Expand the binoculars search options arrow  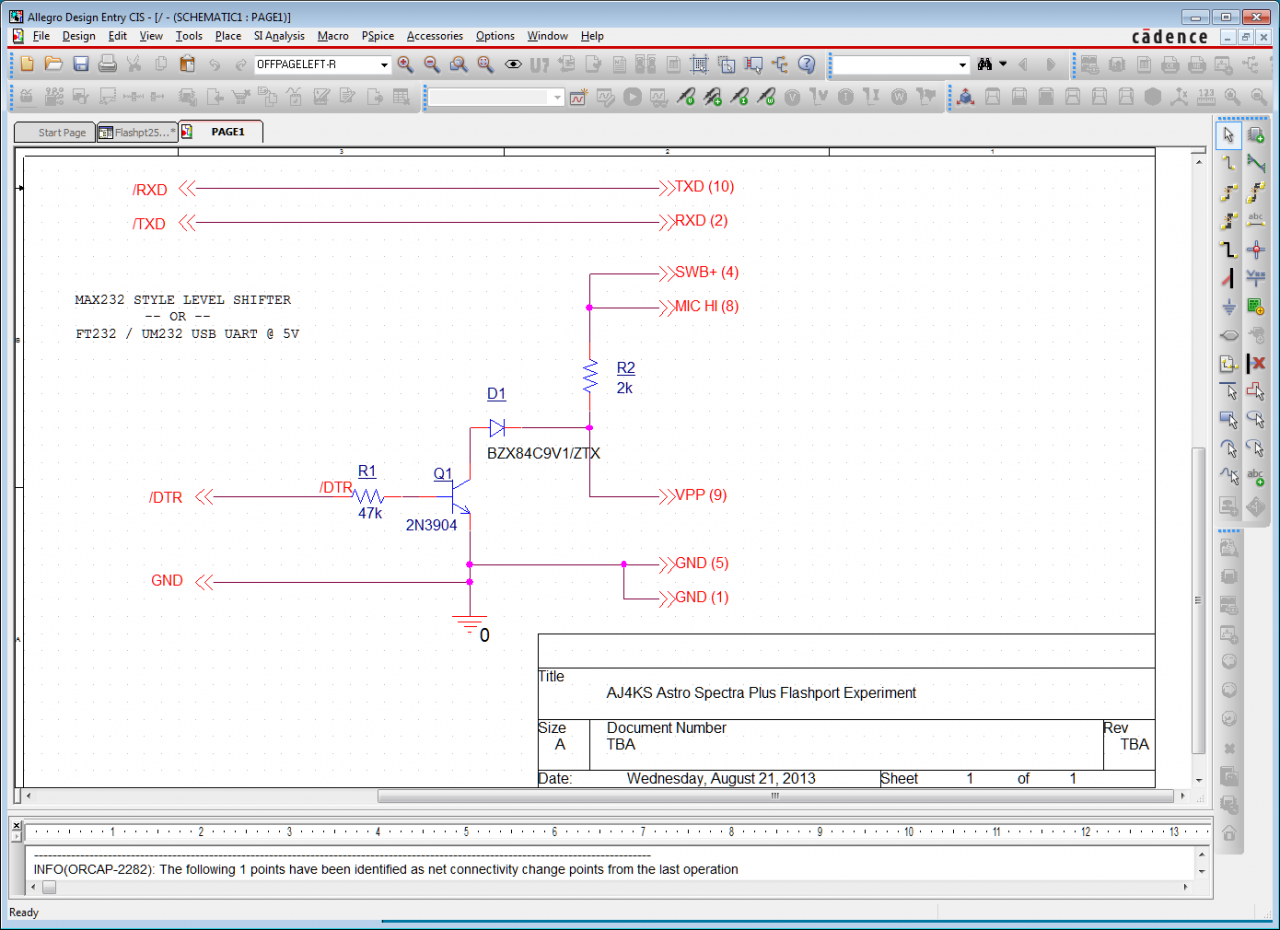point(1002,64)
